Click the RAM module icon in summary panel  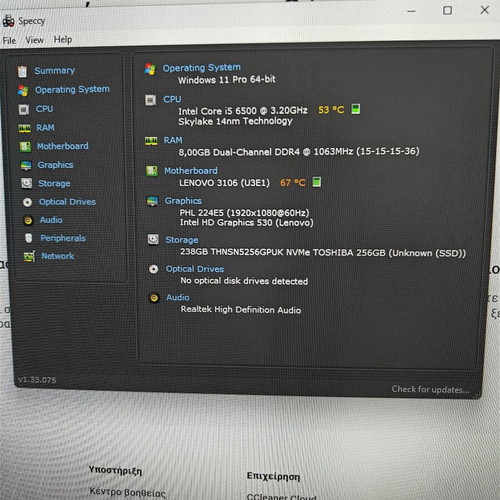pos(151,141)
